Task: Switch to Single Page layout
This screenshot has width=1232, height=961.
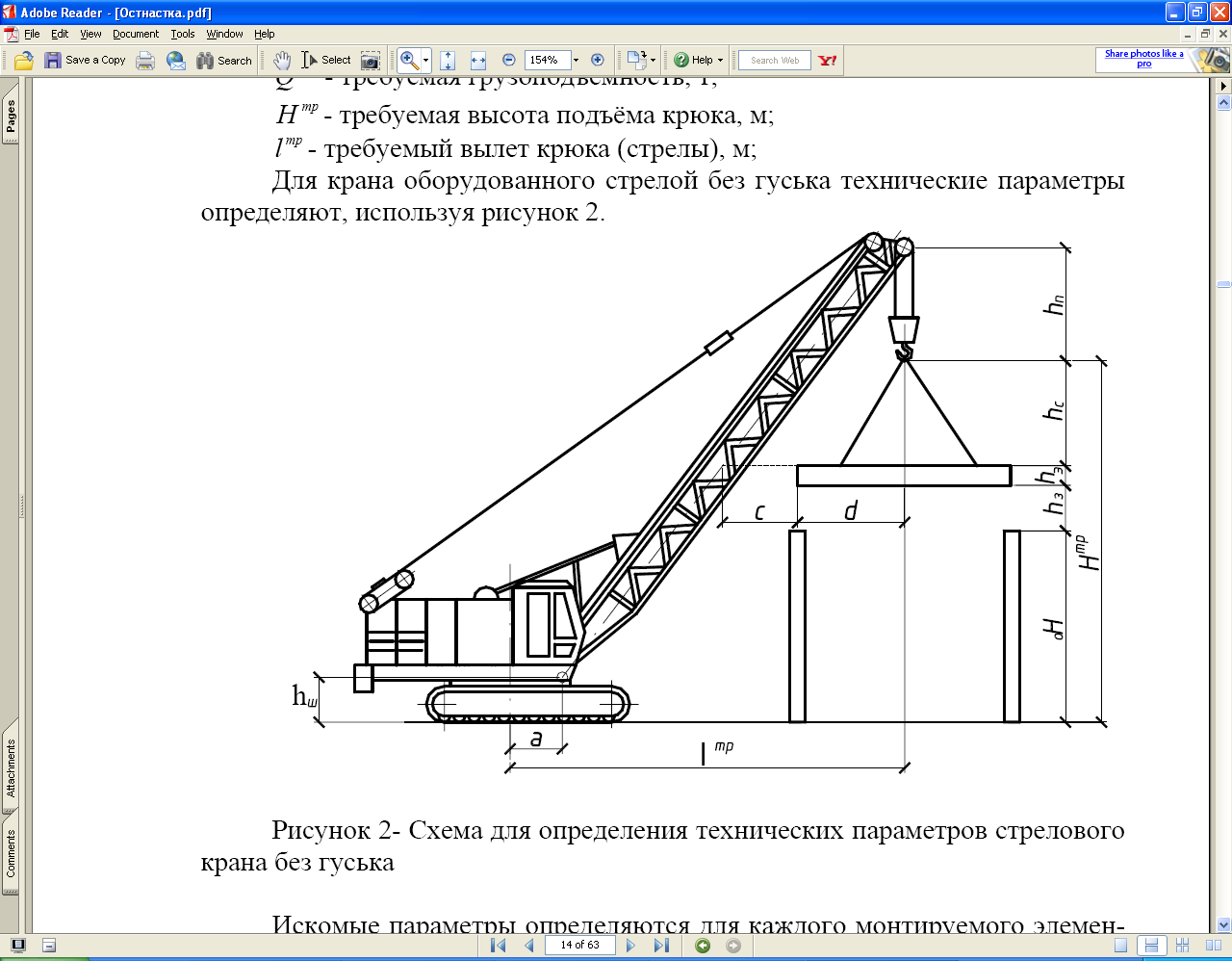Action: tap(1121, 946)
